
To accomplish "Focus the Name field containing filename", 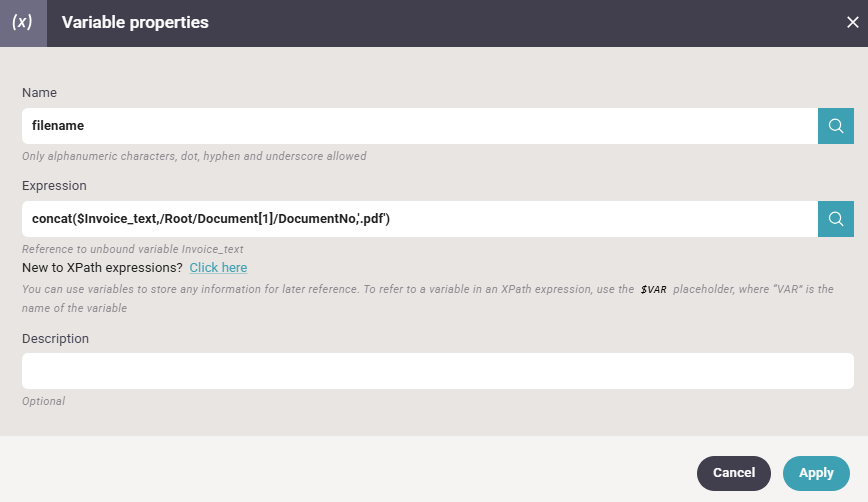I will pyautogui.click(x=420, y=126).
